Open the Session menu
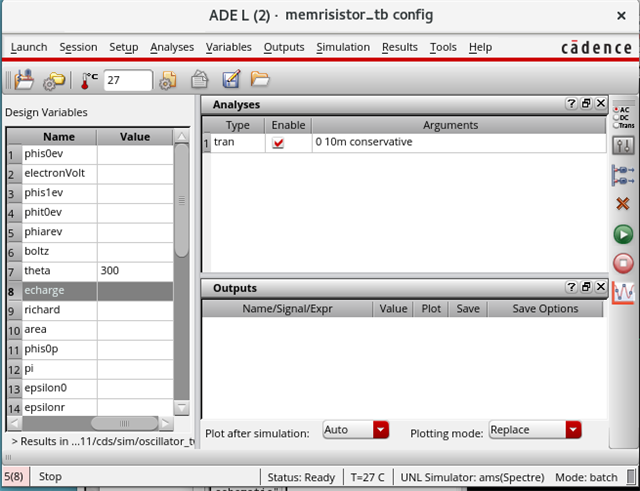The image size is (640, 491). 78,47
